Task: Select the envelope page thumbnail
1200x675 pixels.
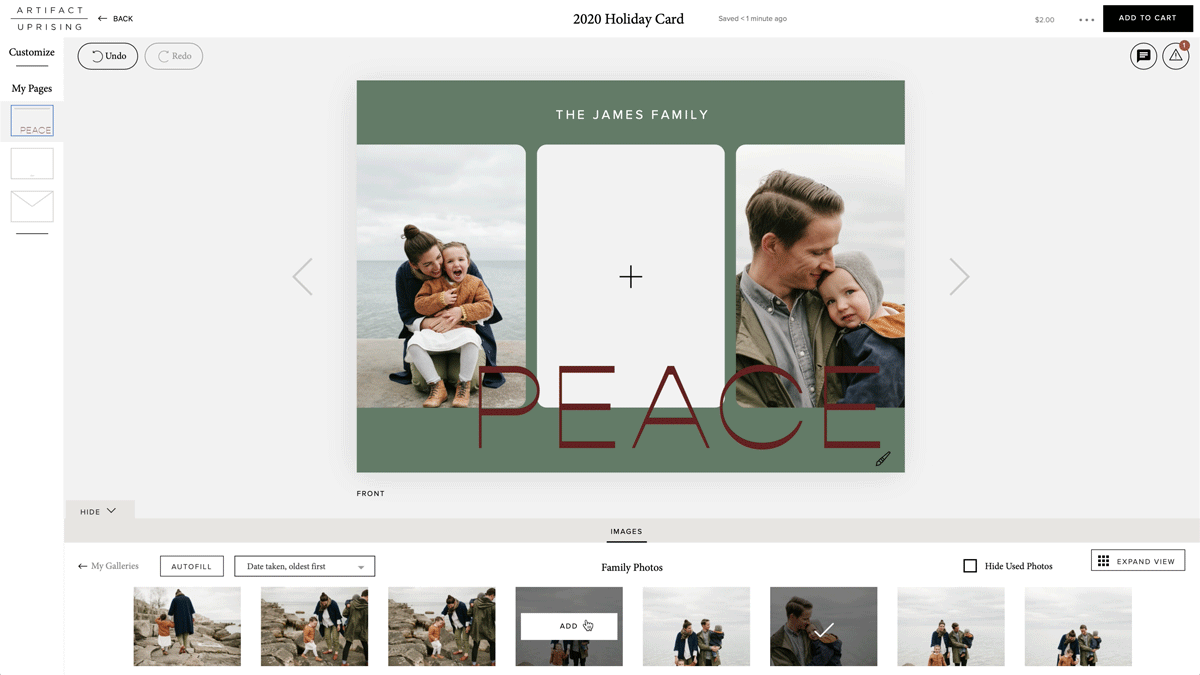Action: [32, 207]
